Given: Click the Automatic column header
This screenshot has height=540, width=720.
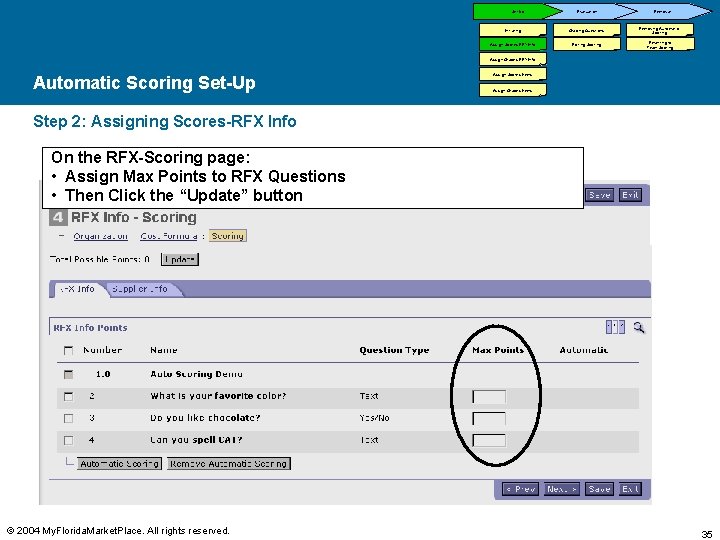Looking at the screenshot, I should point(584,350).
